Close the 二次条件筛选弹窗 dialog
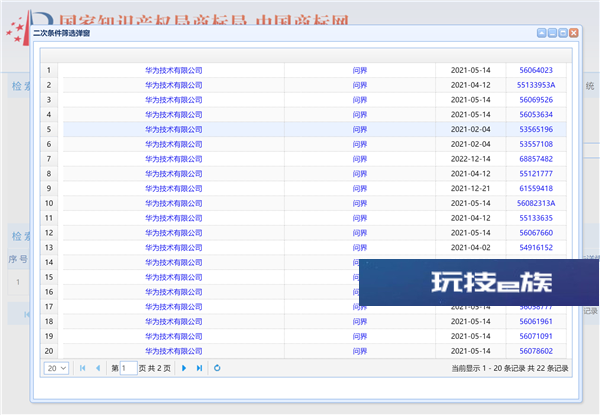 (x=574, y=33)
